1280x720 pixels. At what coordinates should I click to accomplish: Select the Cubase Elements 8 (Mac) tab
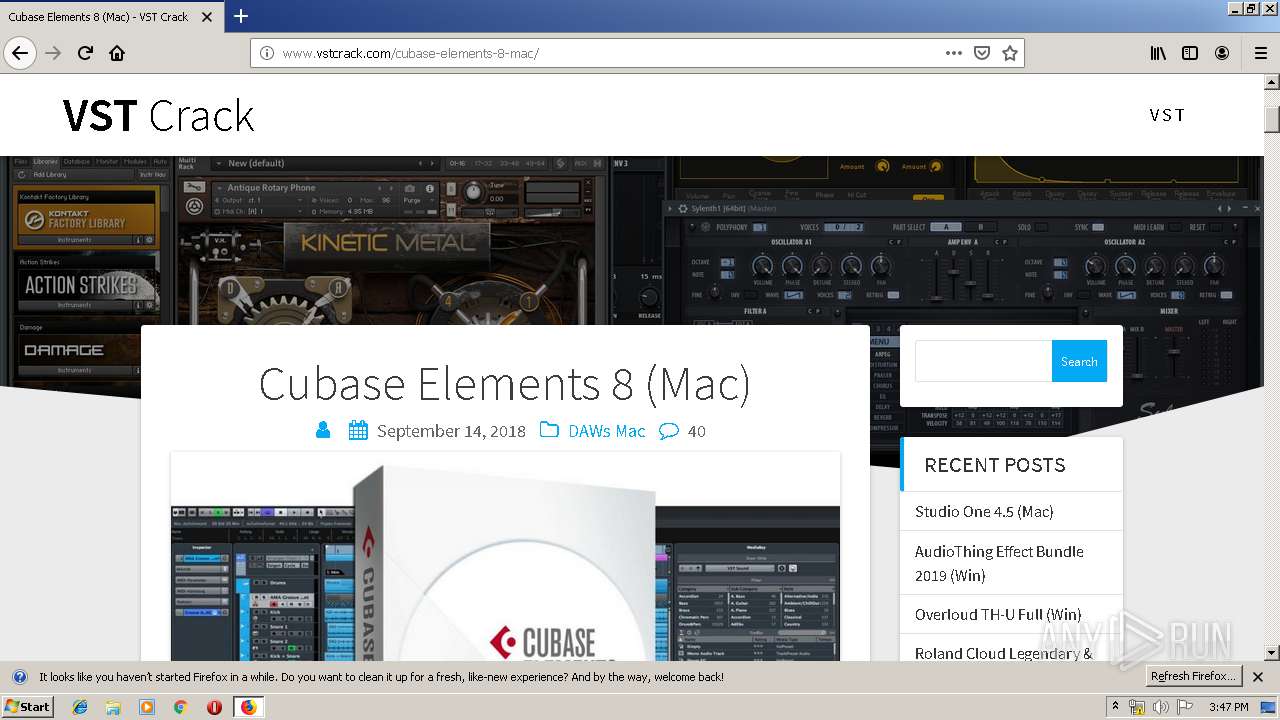[111, 17]
